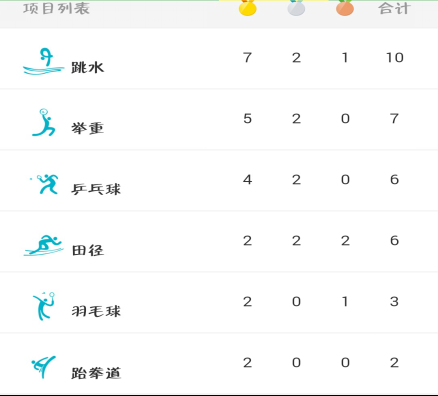Screen dimensions: 438x396
Task: Click the badminton (羽毛球) player icon
Action: click(44, 306)
